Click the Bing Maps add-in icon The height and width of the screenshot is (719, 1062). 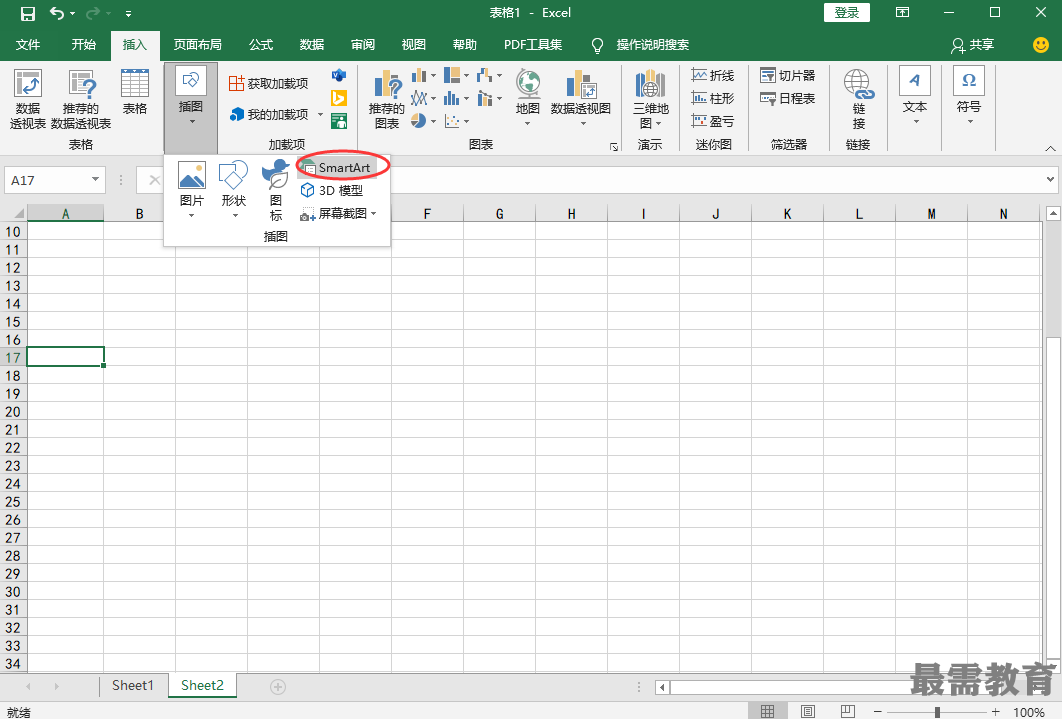click(339, 98)
